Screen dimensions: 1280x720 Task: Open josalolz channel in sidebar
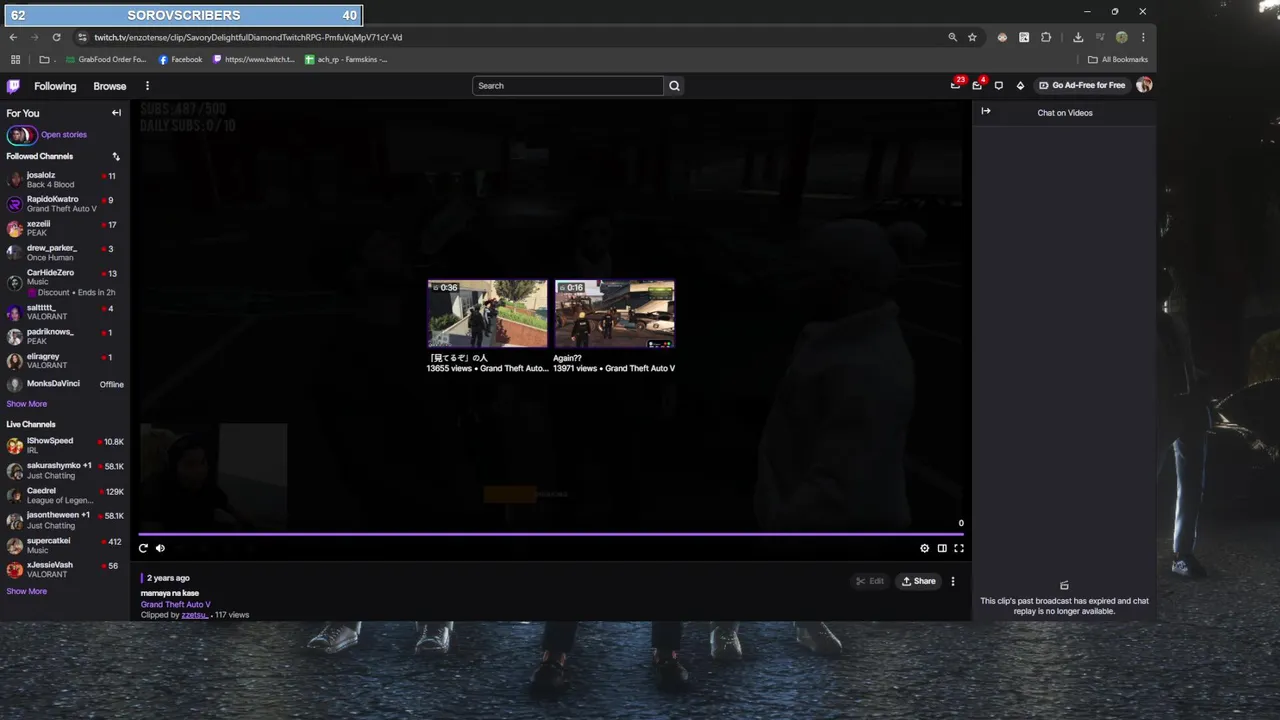click(x=64, y=180)
